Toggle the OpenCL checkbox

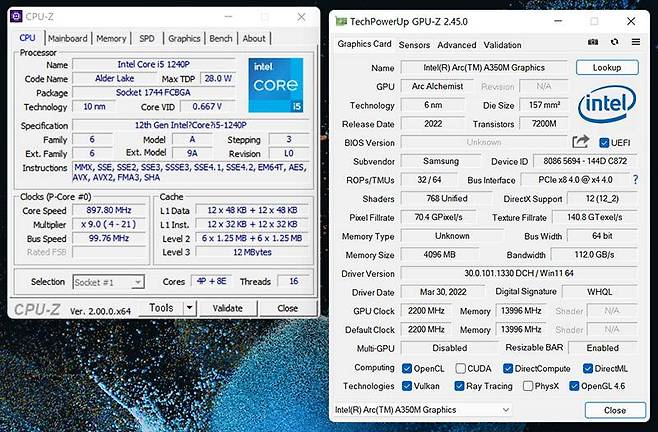pyautogui.click(x=407, y=369)
